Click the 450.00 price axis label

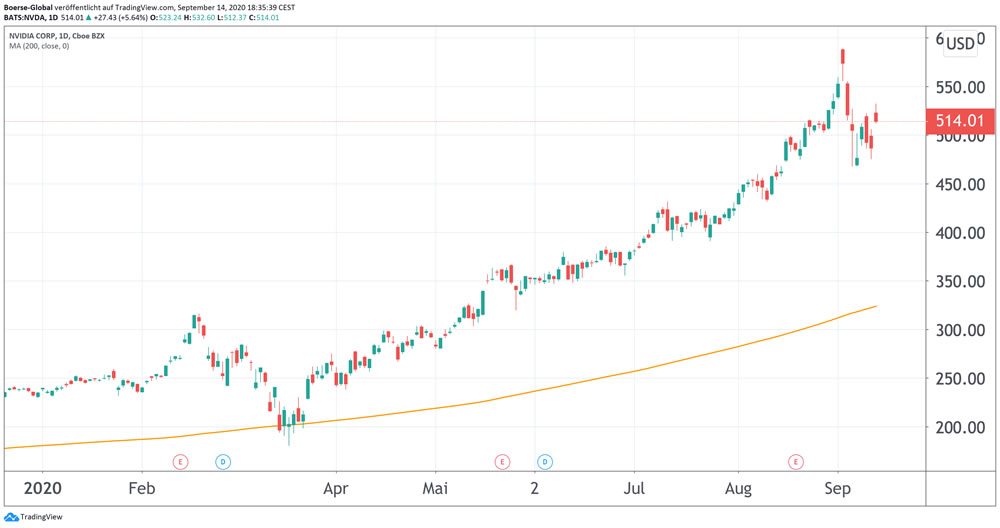click(960, 184)
